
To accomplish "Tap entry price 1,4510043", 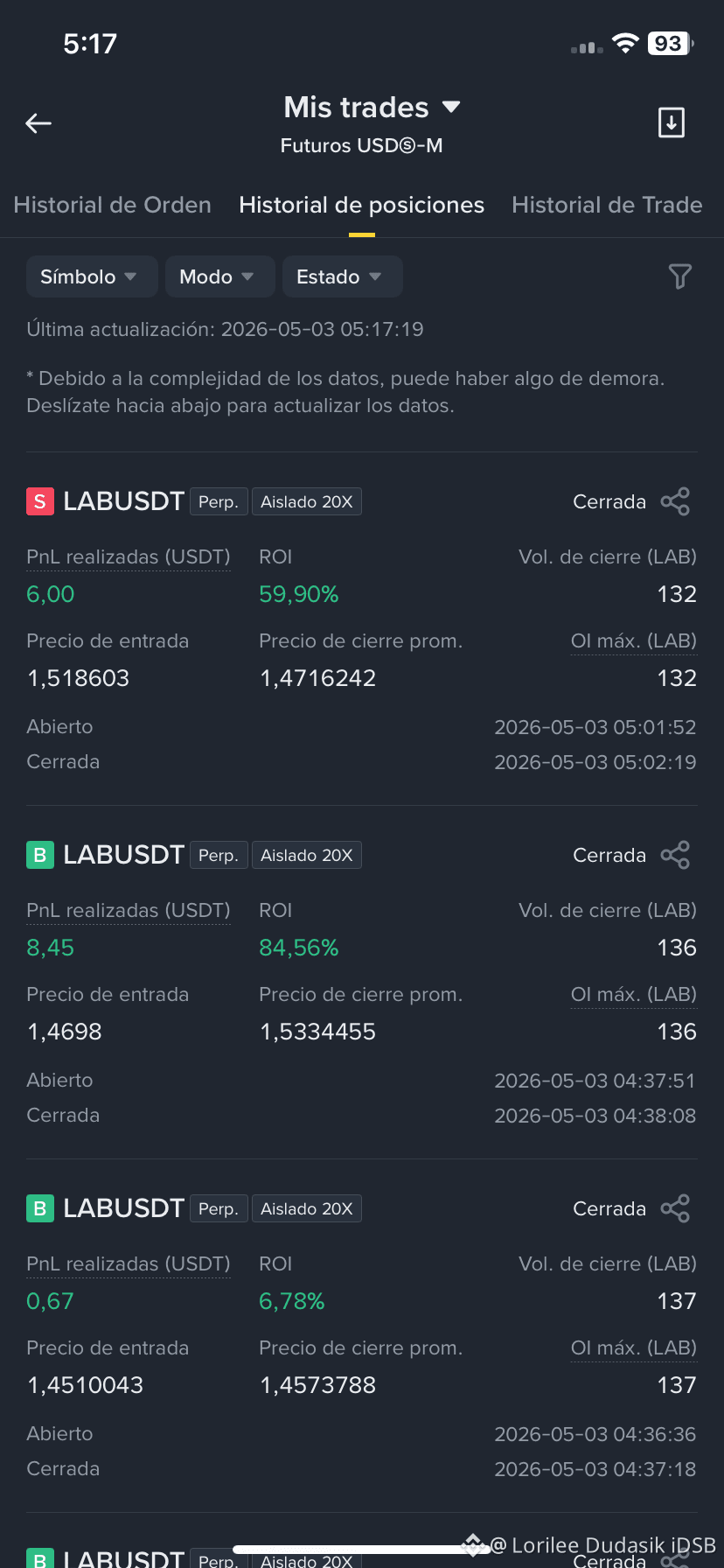I will (85, 1385).
